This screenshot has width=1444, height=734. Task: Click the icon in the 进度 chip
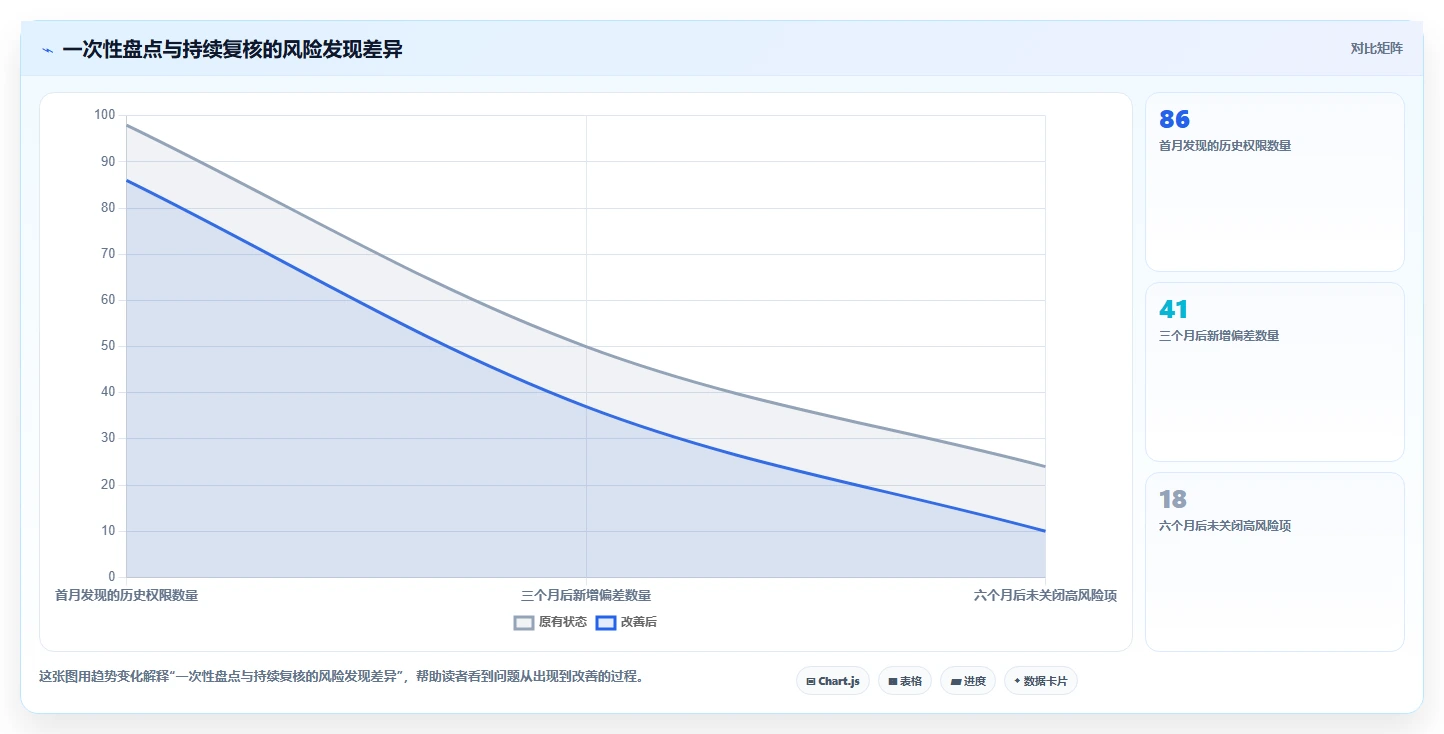tap(956, 681)
